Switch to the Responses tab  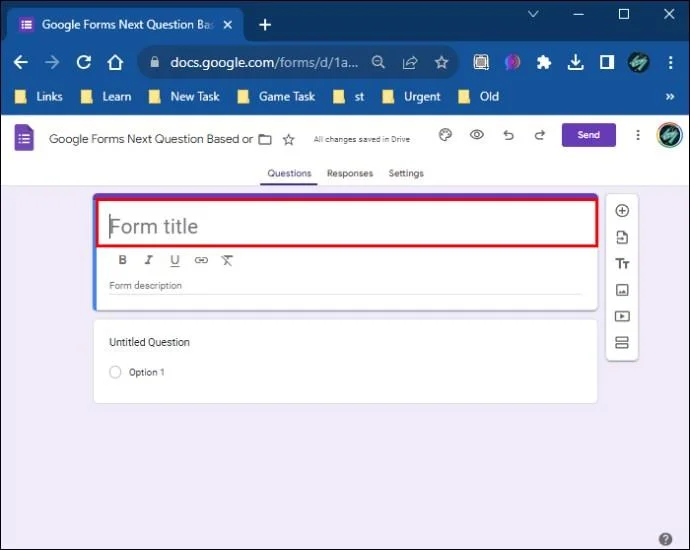point(350,173)
